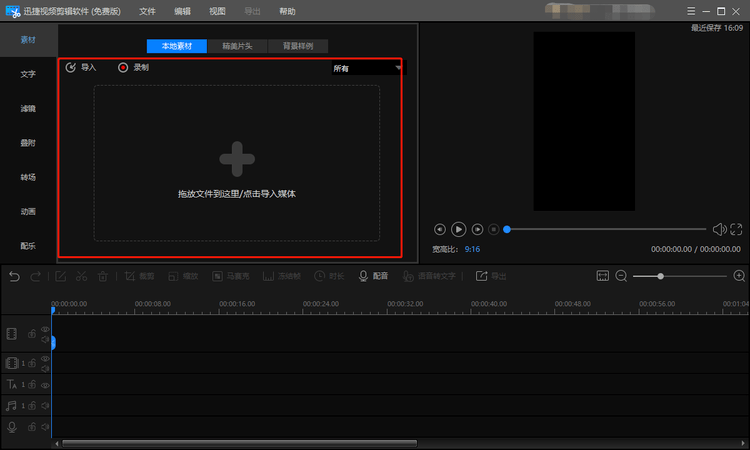
Task: Click the fit-timeline icon beside zoom out
Action: click(x=602, y=276)
